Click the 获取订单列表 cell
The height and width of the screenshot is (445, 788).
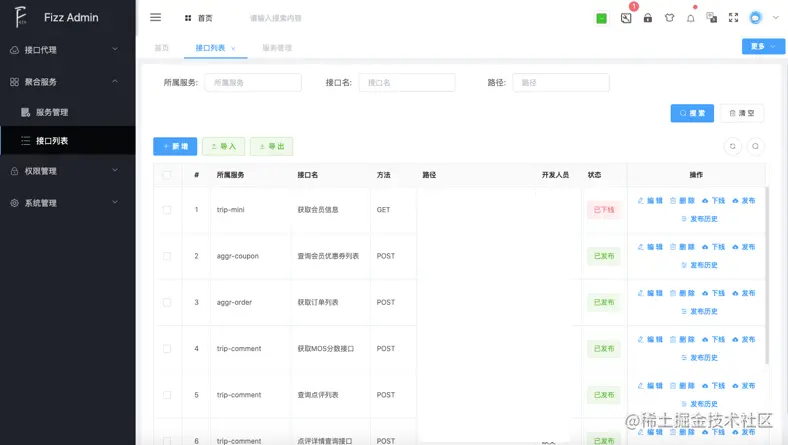coord(318,302)
